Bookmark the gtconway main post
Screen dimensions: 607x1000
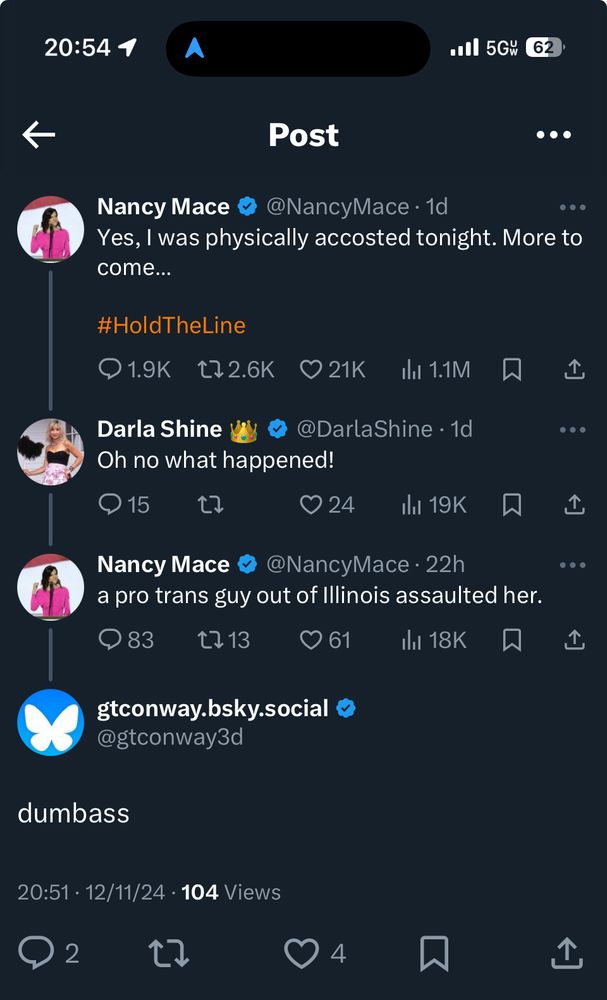434,953
